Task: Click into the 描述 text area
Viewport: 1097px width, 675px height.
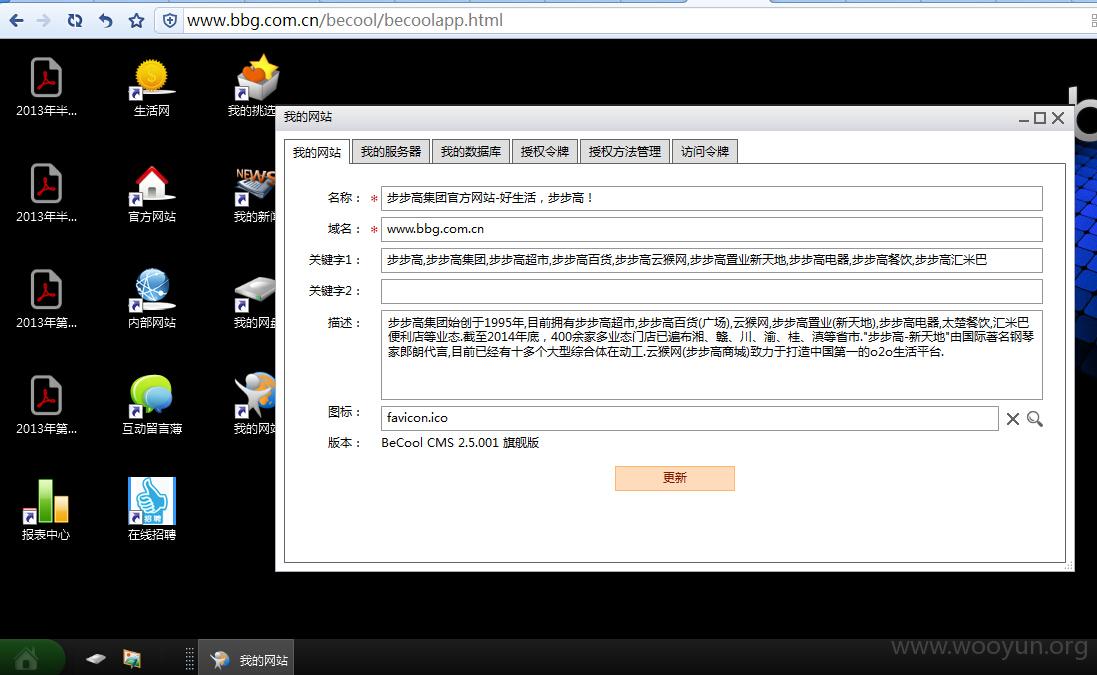Action: click(712, 355)
